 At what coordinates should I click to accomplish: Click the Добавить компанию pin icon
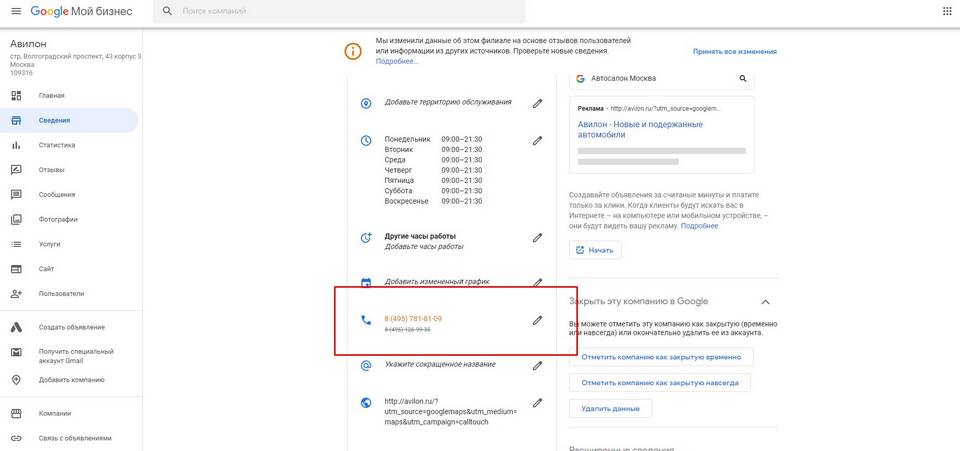17,379
